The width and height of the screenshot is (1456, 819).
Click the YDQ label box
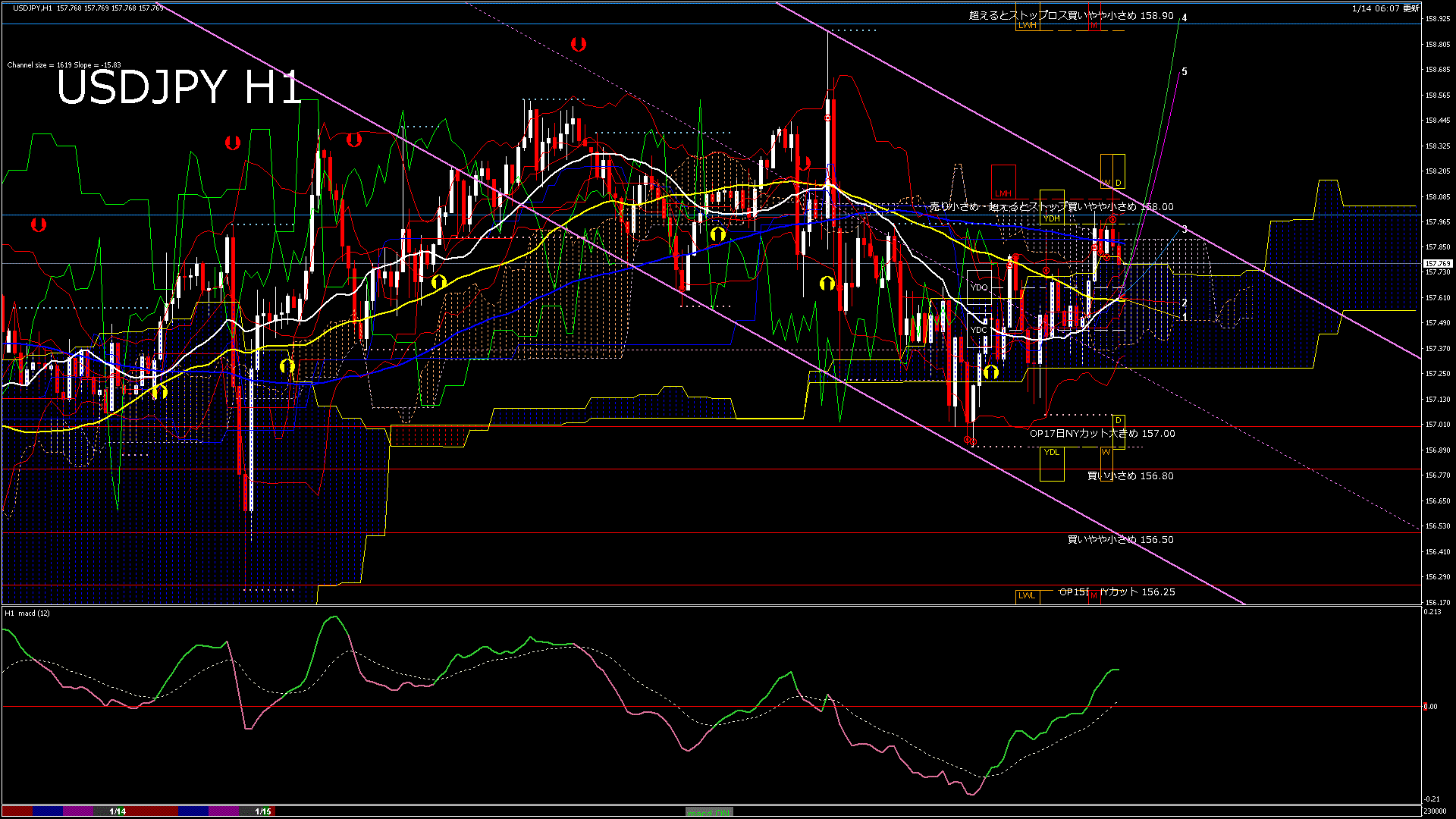click(x=979, y=287)
